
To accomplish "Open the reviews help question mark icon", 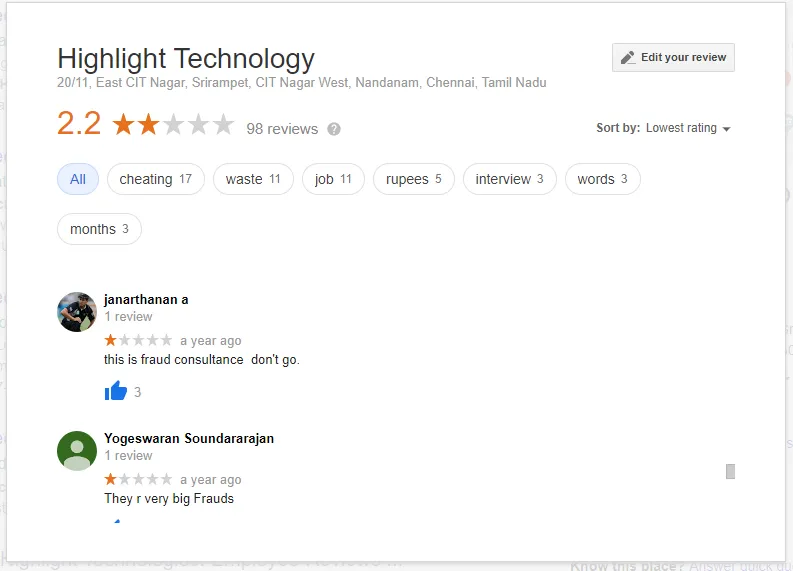I will (x=334, y=129).
